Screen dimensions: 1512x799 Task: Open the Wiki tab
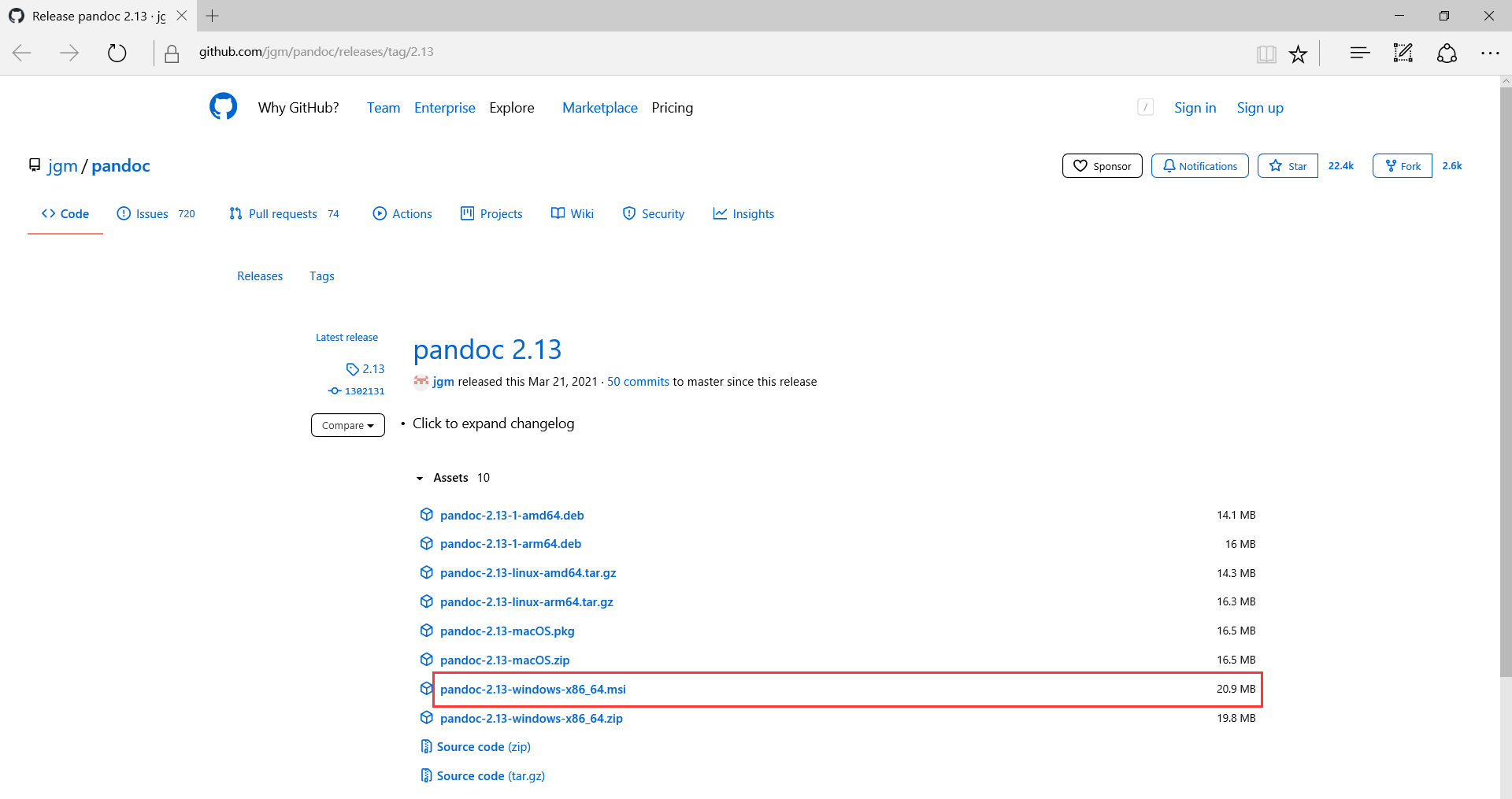573,214
